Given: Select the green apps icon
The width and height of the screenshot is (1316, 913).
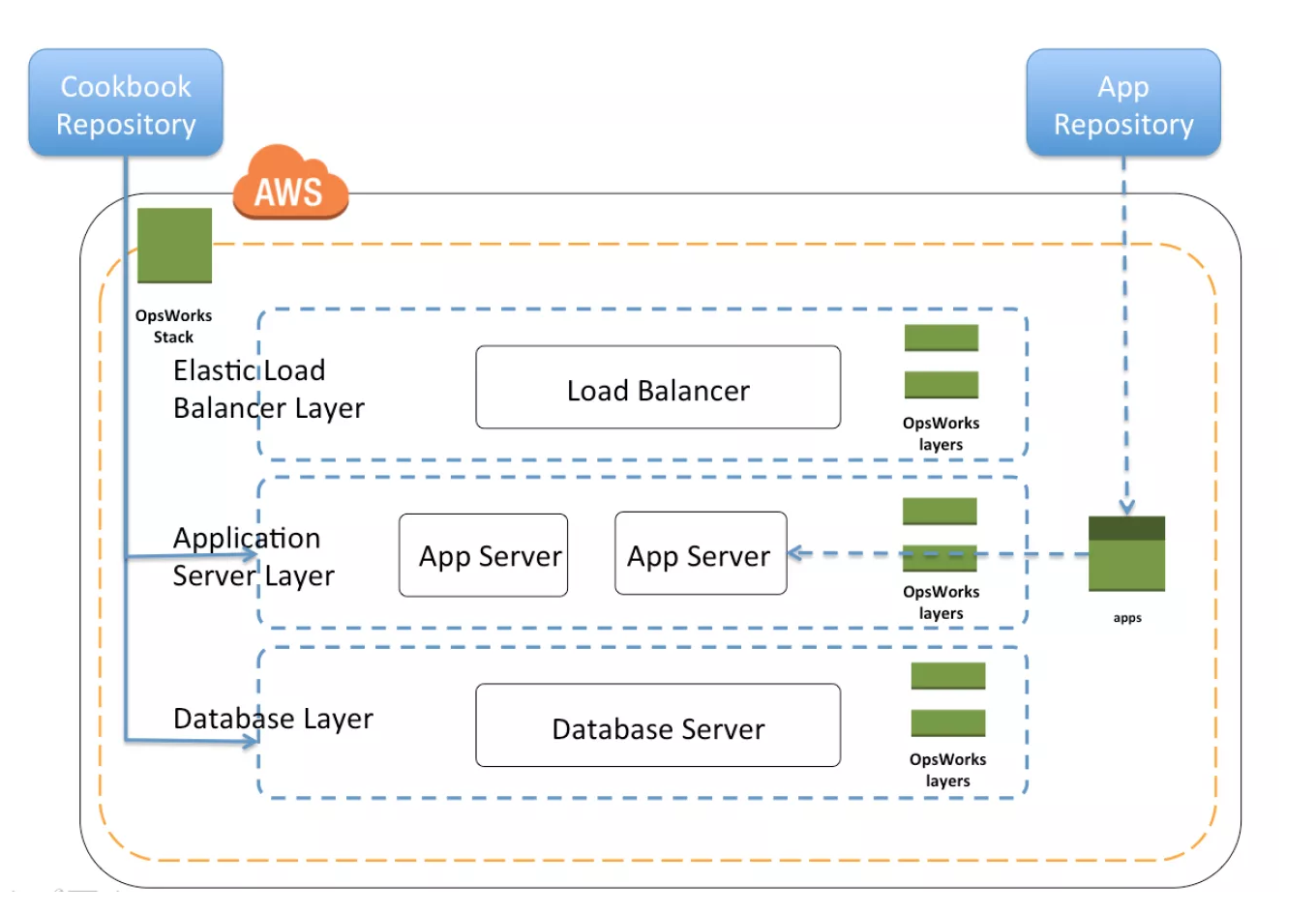Looking at the screenshot, I should click(1126, 553).
